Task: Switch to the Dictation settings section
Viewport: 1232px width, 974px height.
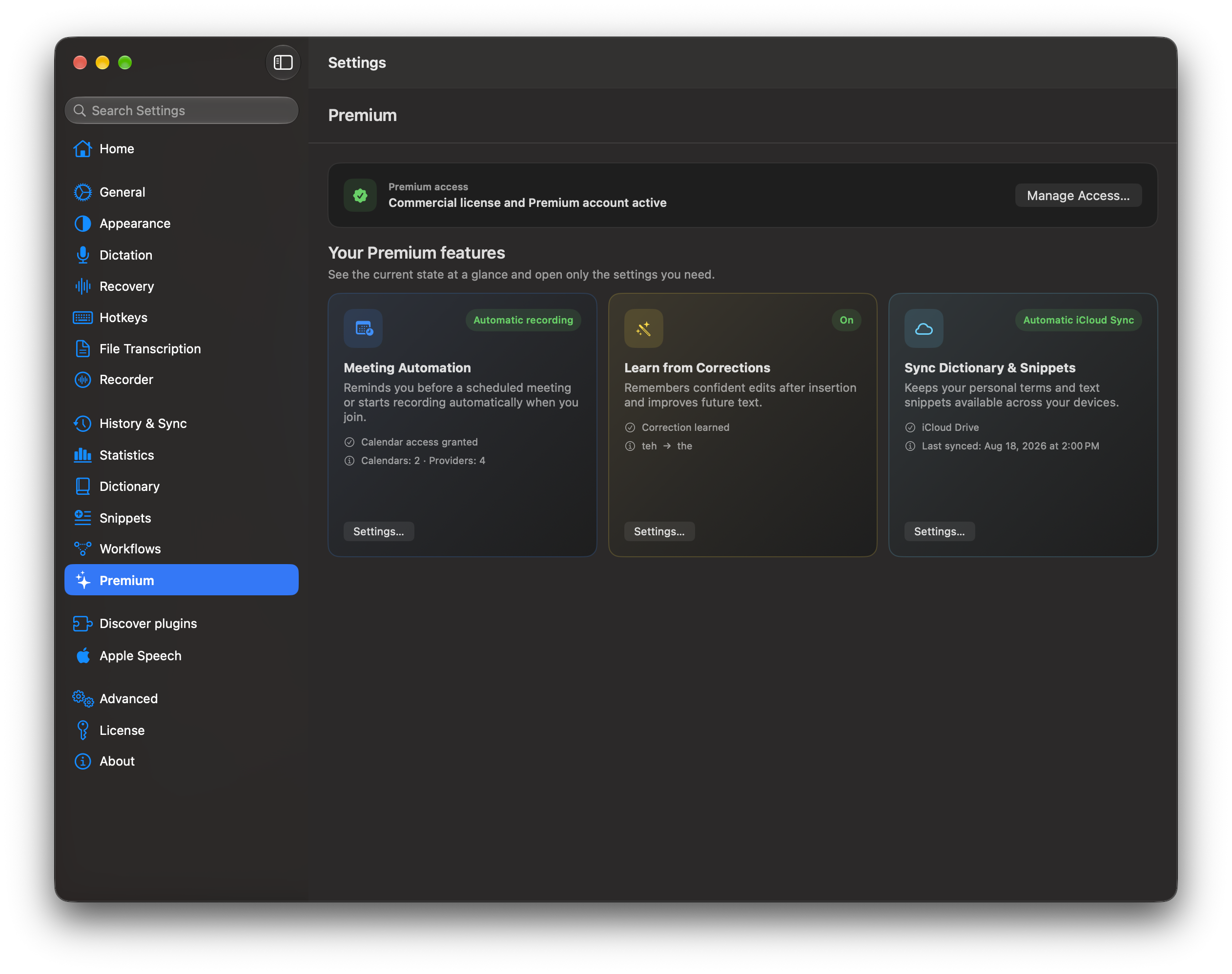Action: click(x=182, y=255)
